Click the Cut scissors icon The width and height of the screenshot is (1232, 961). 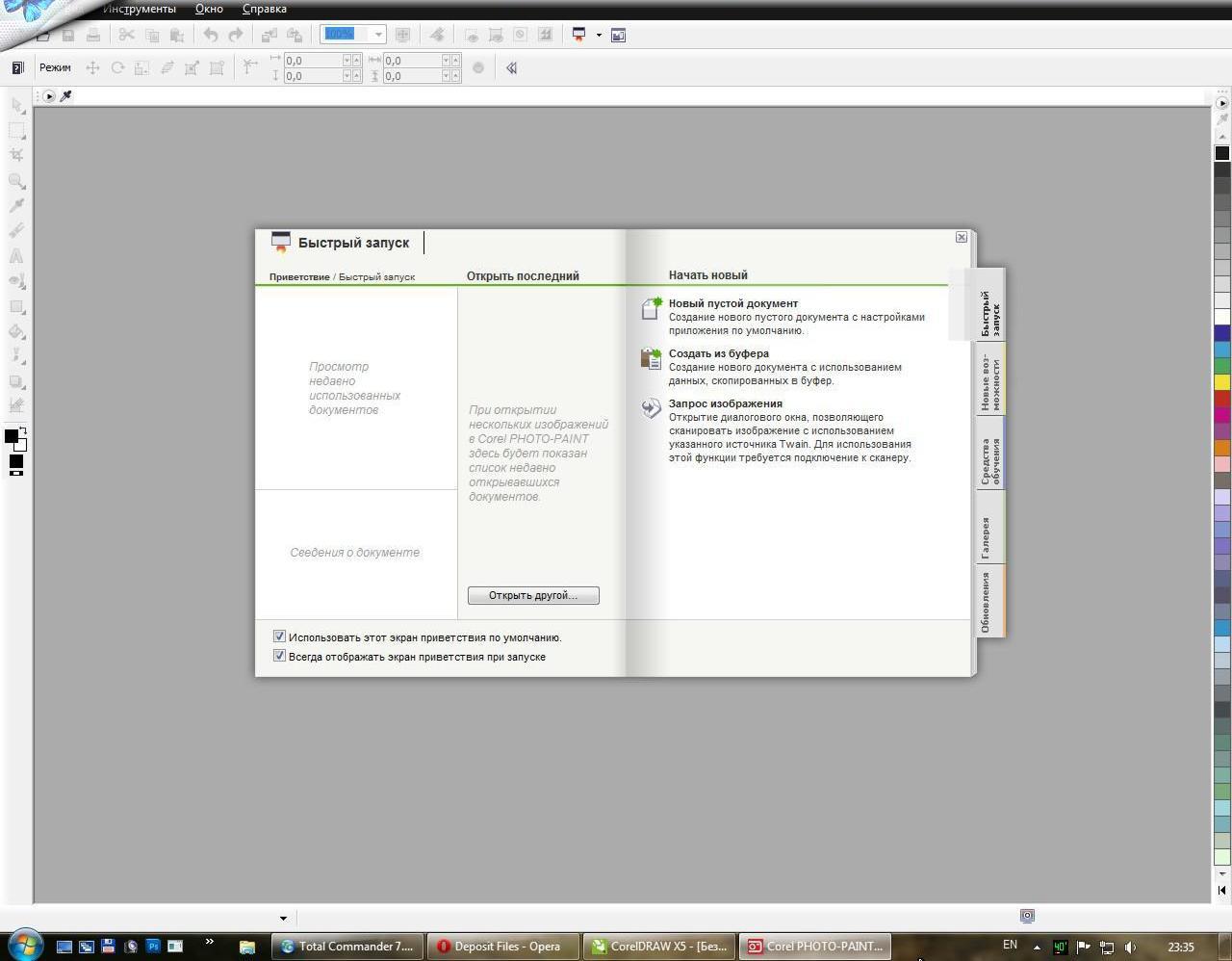pos(126,35)
